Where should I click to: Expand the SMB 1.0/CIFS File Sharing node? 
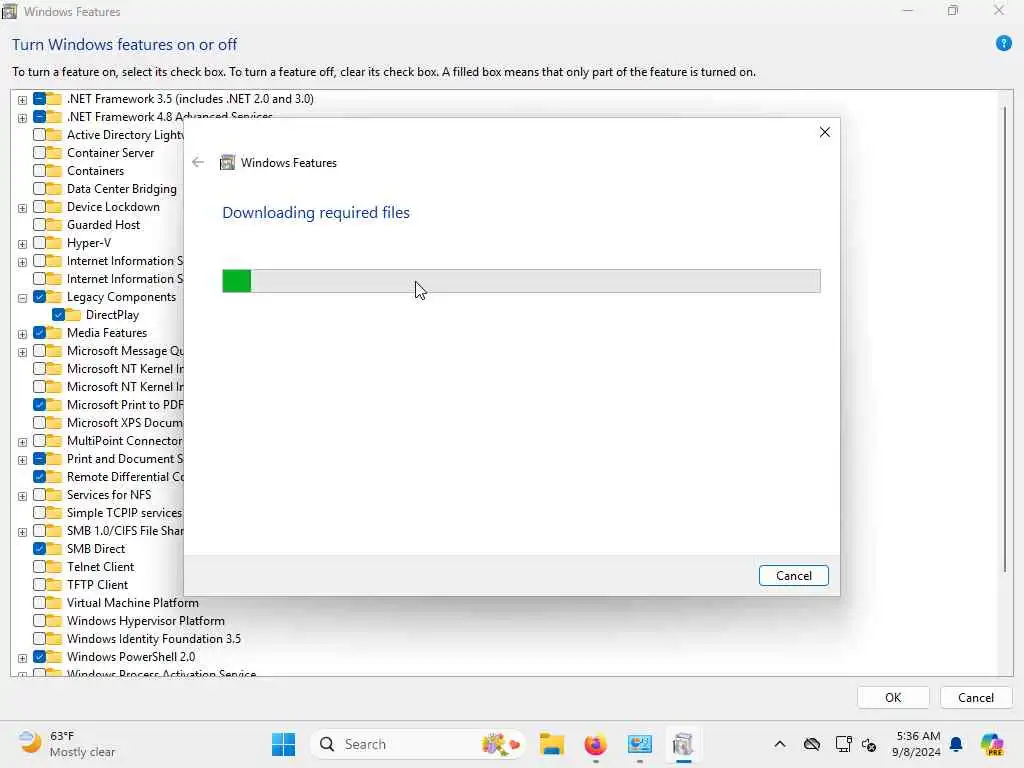[x=22, y=532]
